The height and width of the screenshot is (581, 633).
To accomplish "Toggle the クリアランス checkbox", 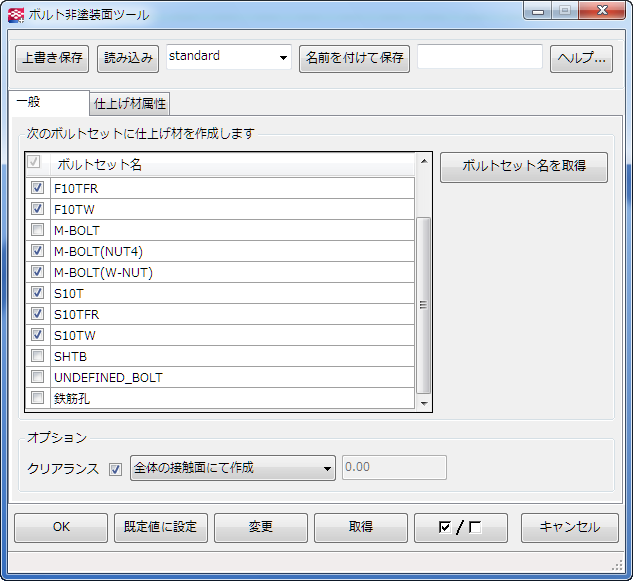I will (115, 469).
